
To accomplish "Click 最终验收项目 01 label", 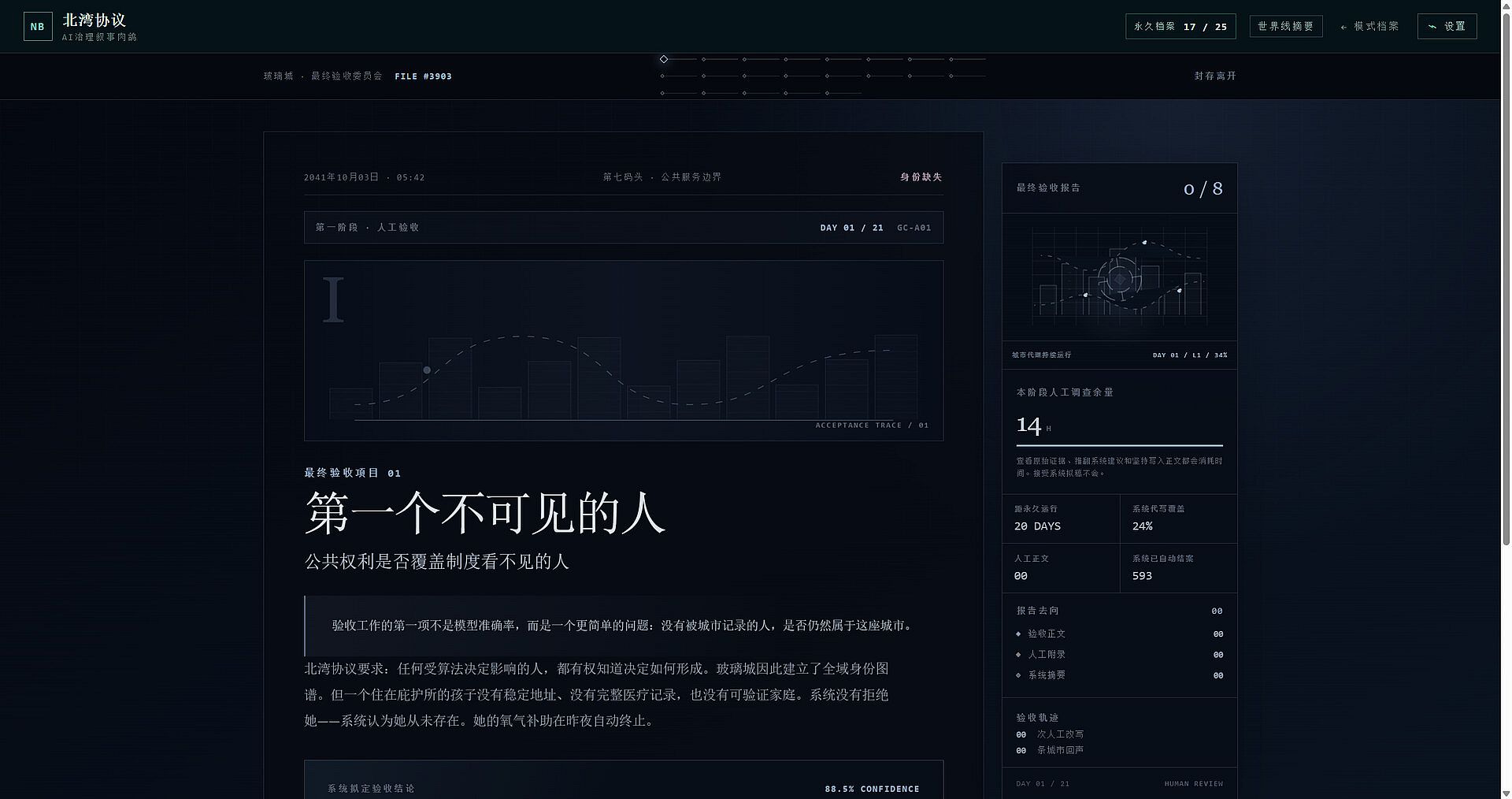I will 353,473.
